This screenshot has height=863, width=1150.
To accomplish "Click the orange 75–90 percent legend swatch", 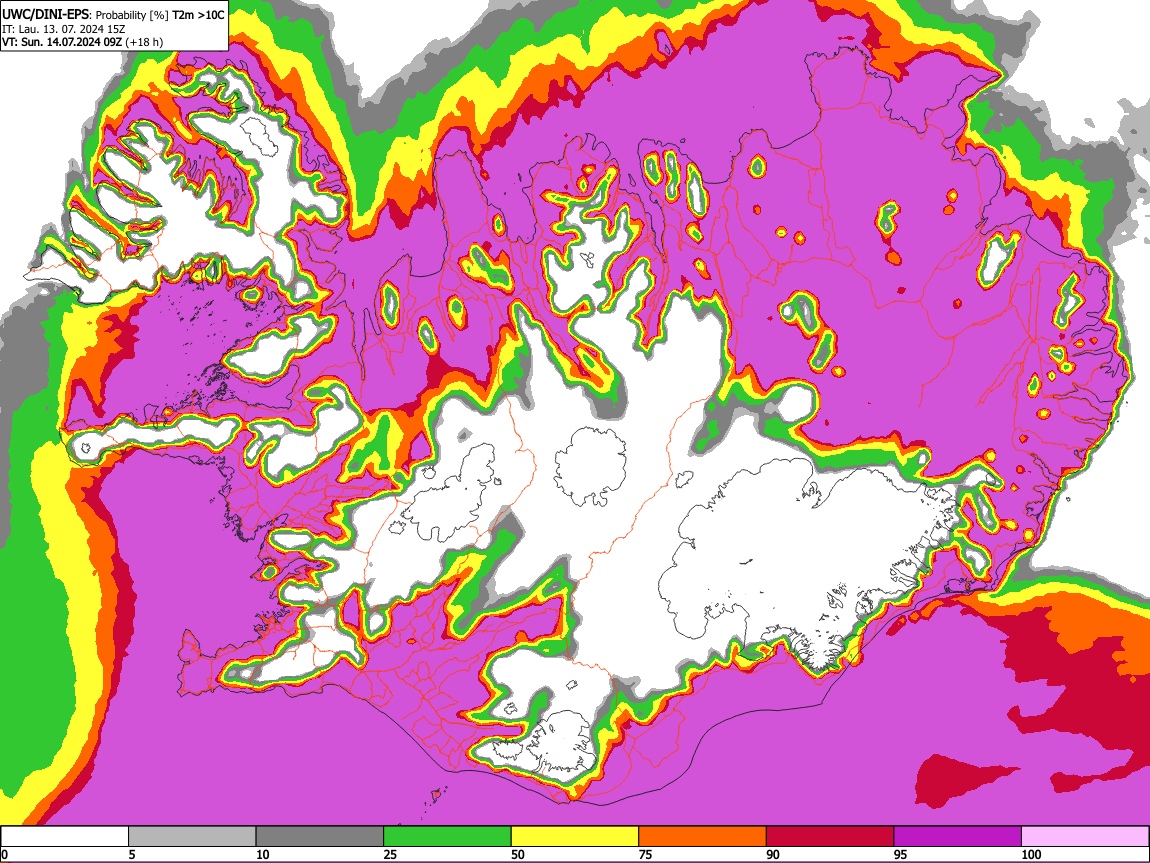I will point(703,836).
